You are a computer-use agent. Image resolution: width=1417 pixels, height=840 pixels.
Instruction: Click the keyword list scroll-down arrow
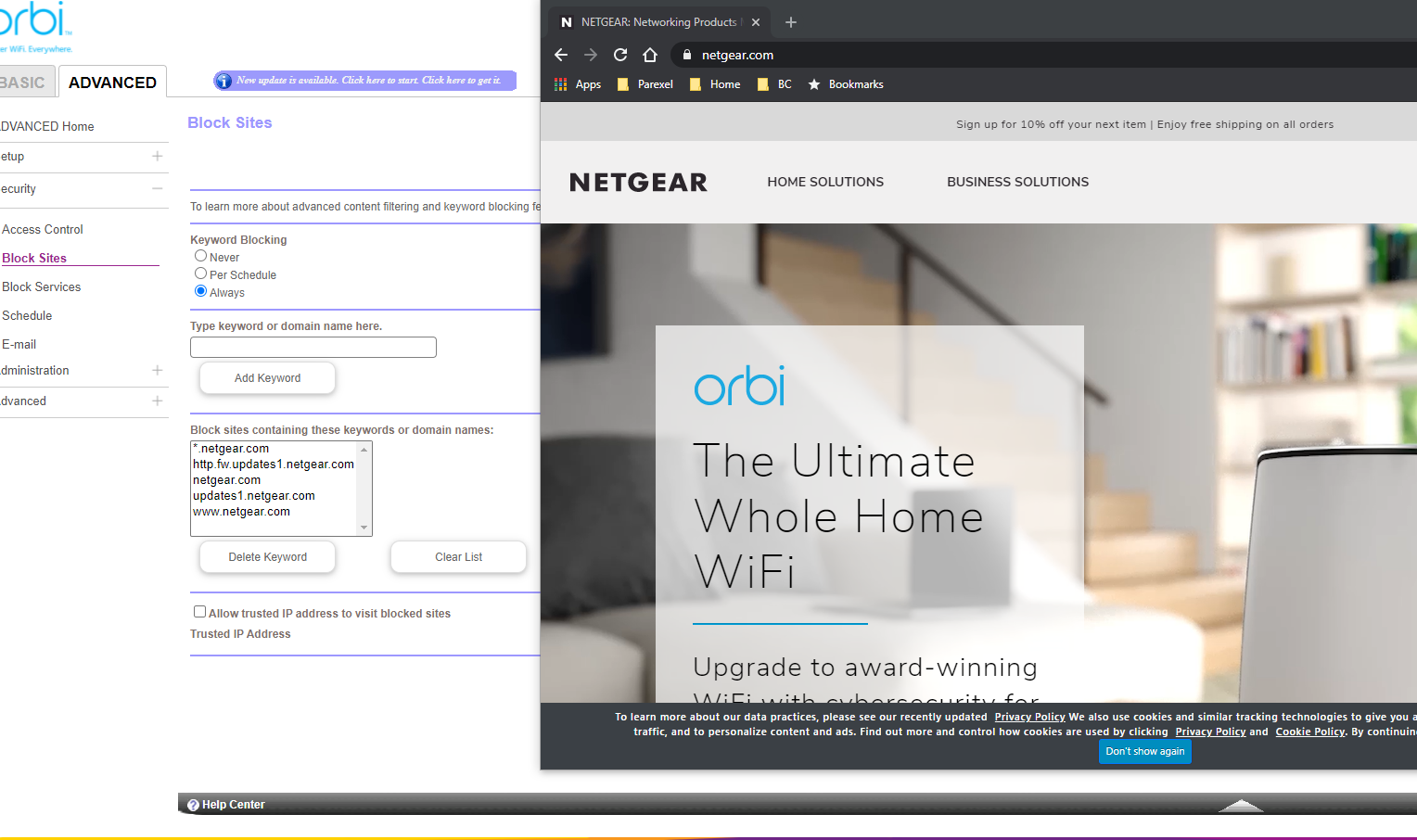[364, 528]
